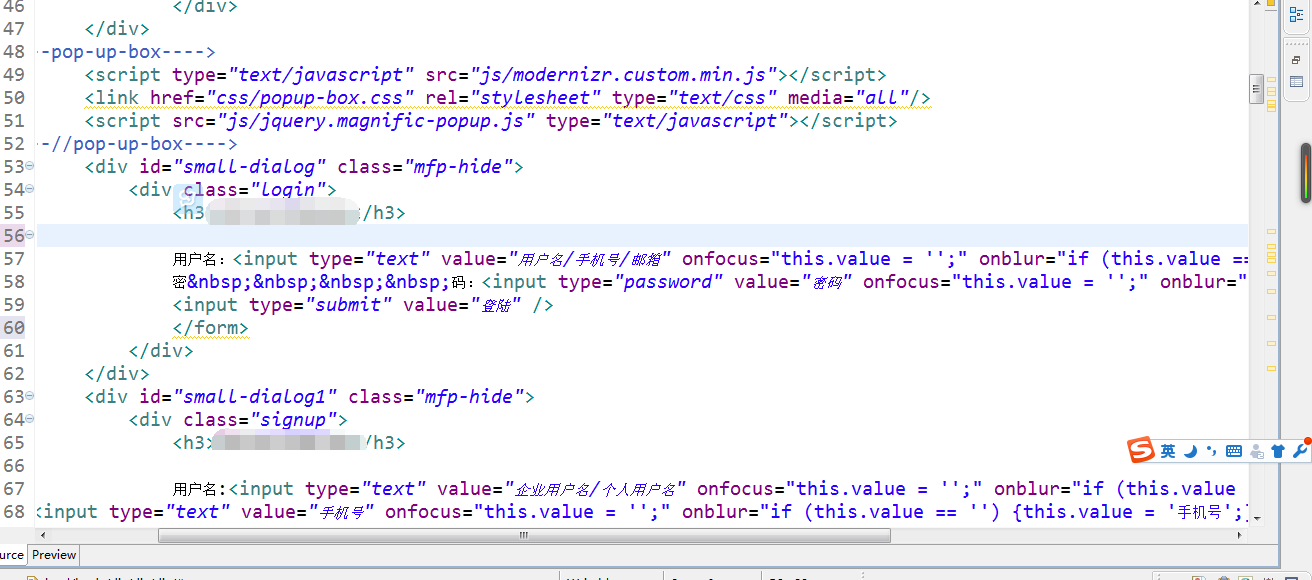Viewport: 1312px width, 580px height.
Task: Switch to the Source editor tab
Action: pyautogui.click(x=12, y=555)
